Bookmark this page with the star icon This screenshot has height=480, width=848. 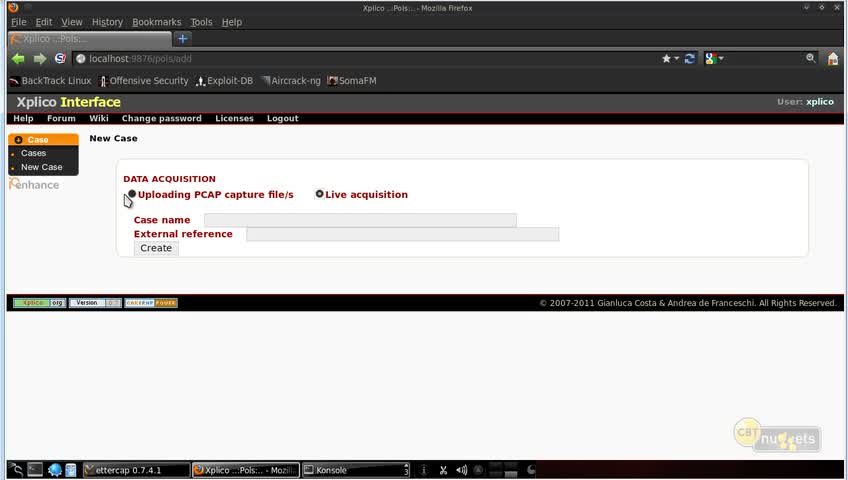pos(666,58)
